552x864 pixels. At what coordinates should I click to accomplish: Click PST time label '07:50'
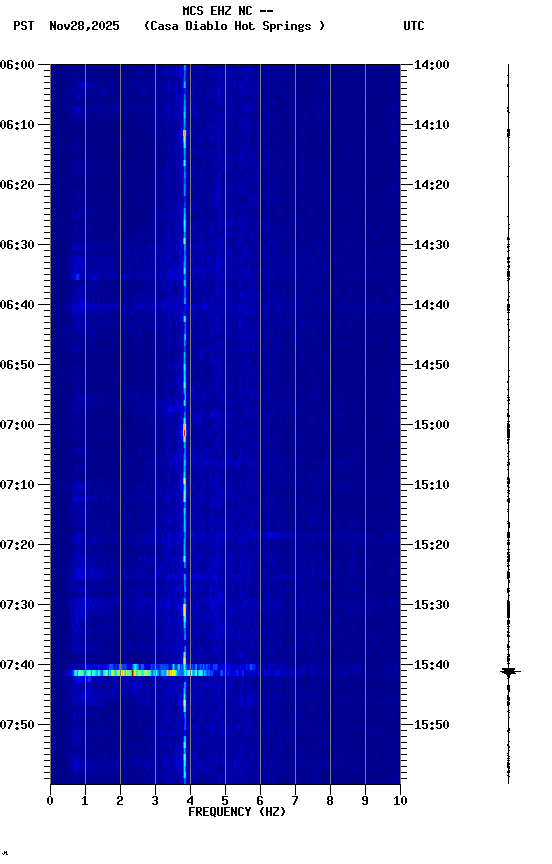[17, 725]
